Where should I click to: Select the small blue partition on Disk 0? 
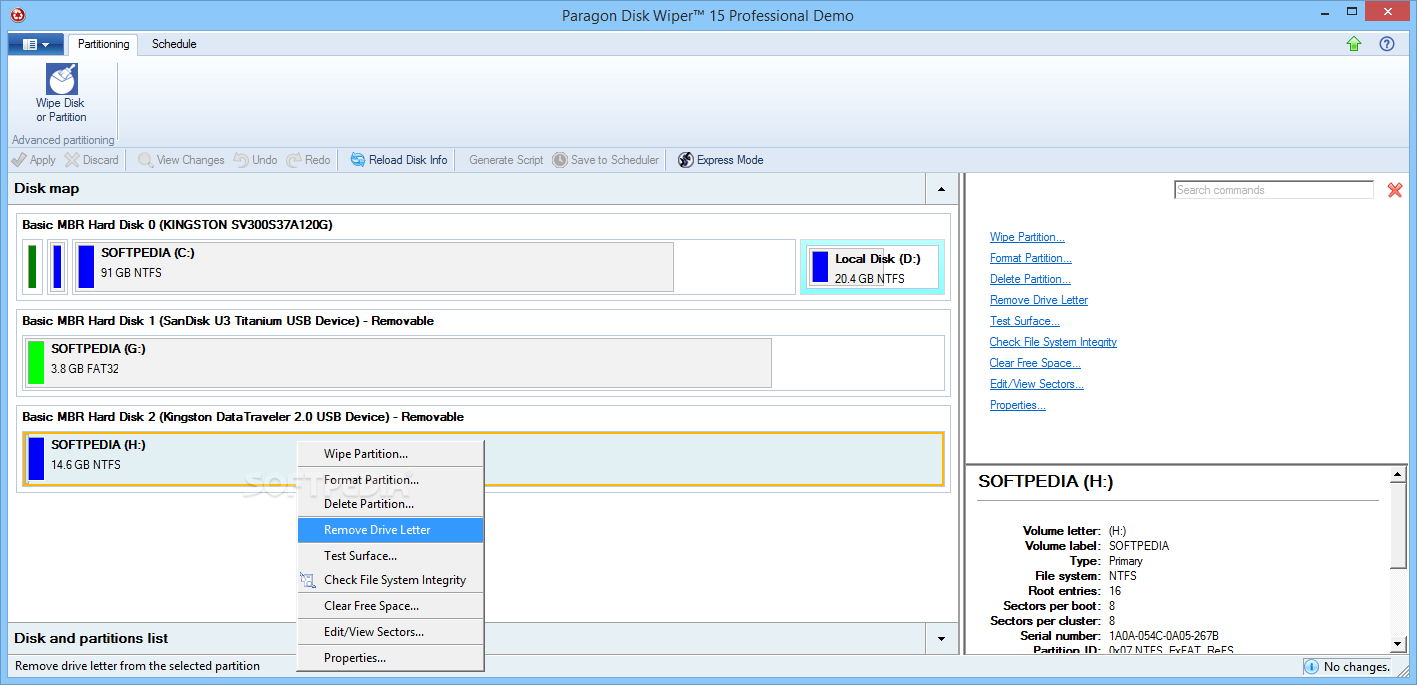pos(57,267)
